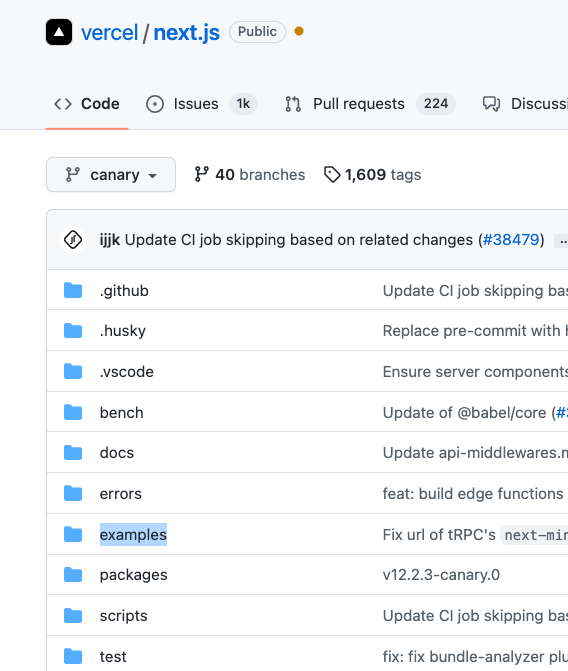Open .github row's Update CI job commit
This screenshot has height=671, width=568.
pyautogui.click(x=475, y=291)
